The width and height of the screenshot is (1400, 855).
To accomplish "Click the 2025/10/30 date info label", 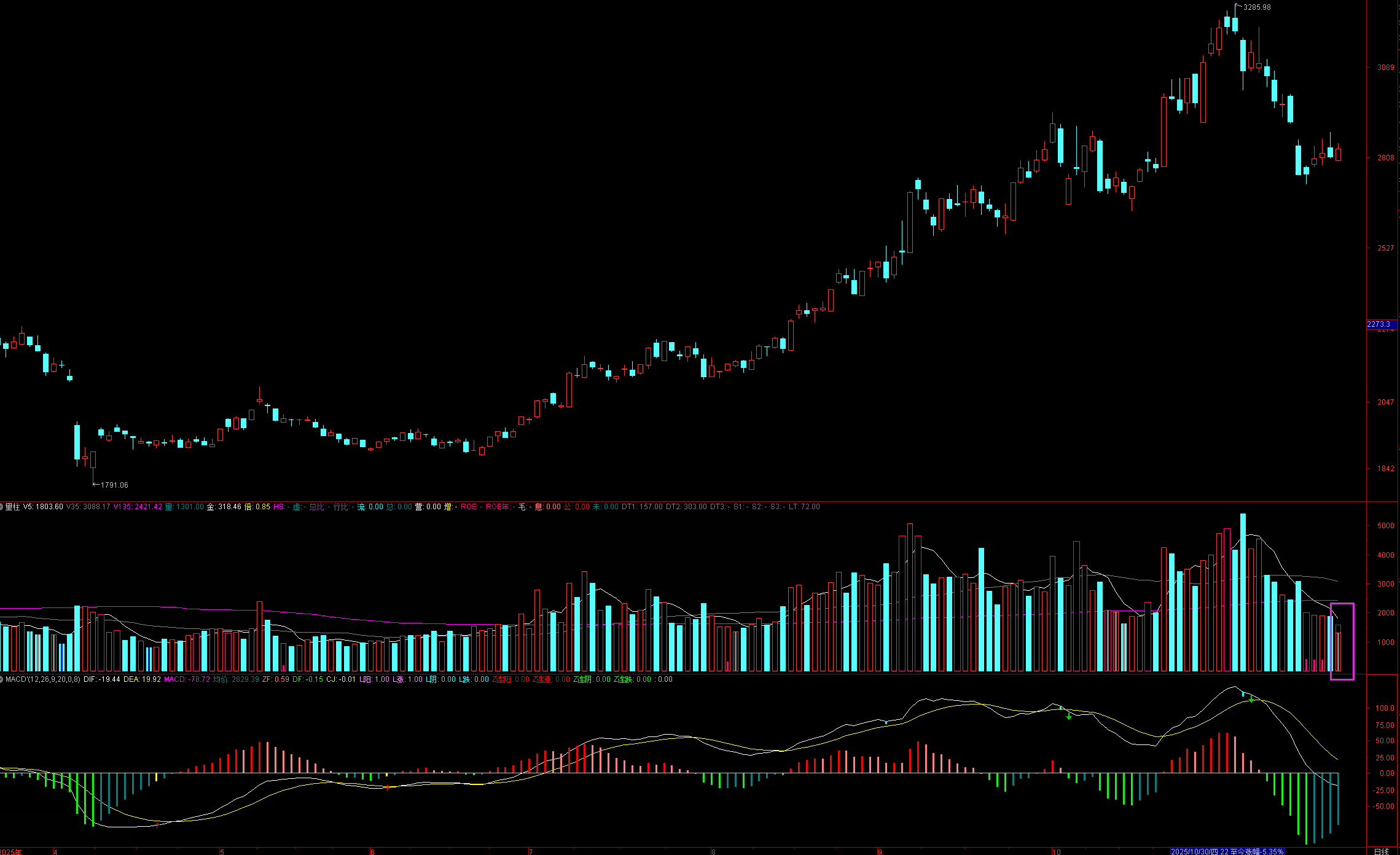I will coord(1227,851).
